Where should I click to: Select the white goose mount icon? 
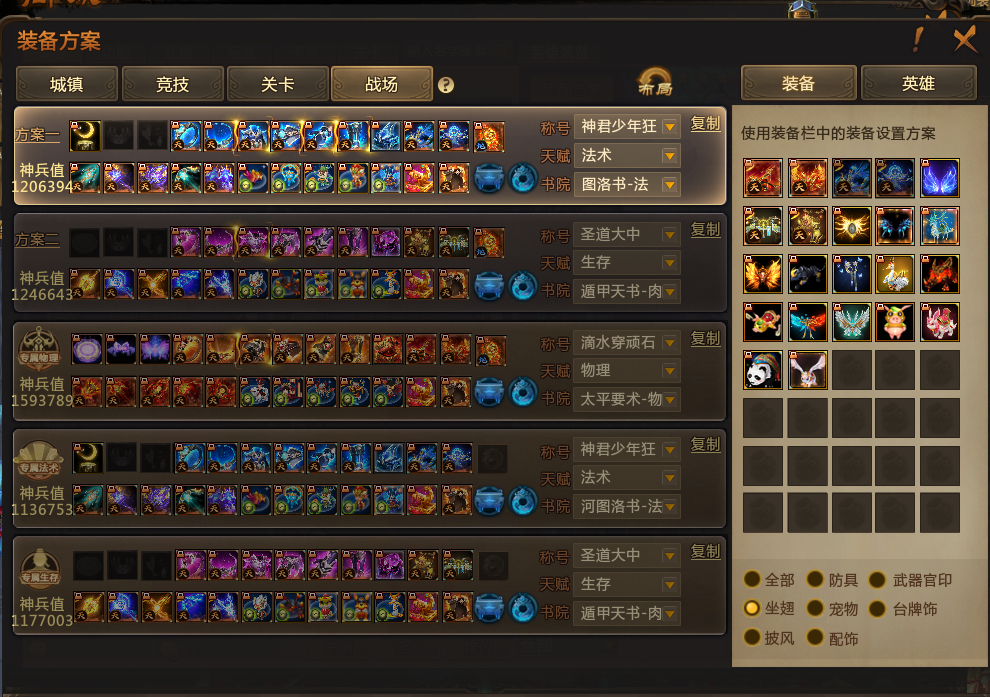point(895,274)
